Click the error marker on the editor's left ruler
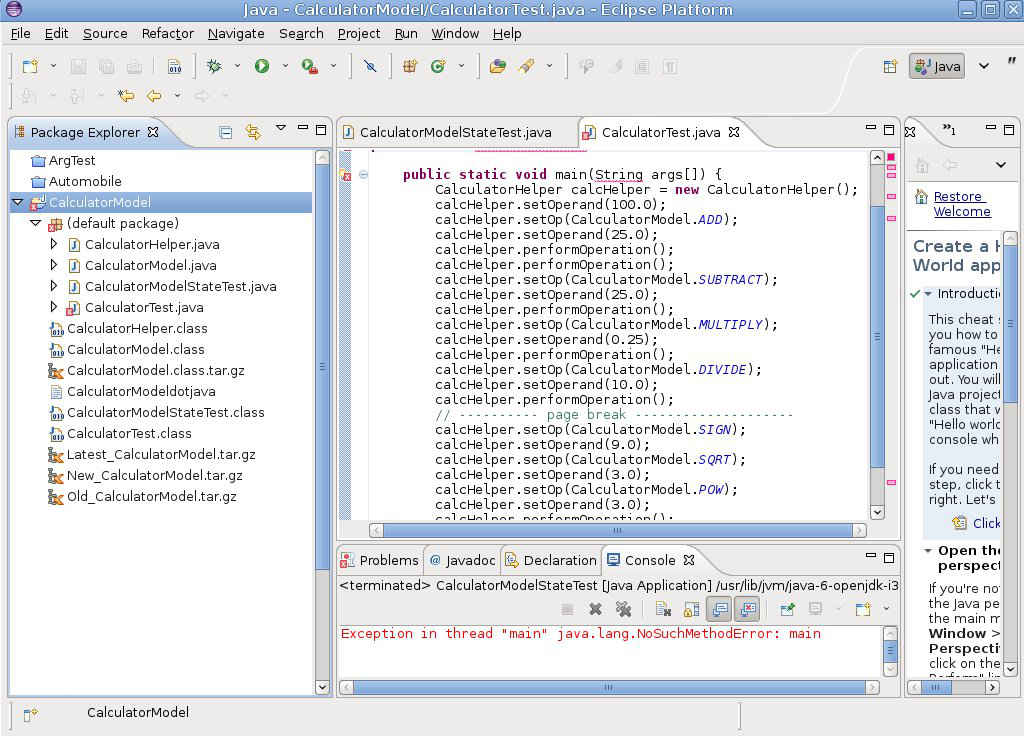 (345, 174)
